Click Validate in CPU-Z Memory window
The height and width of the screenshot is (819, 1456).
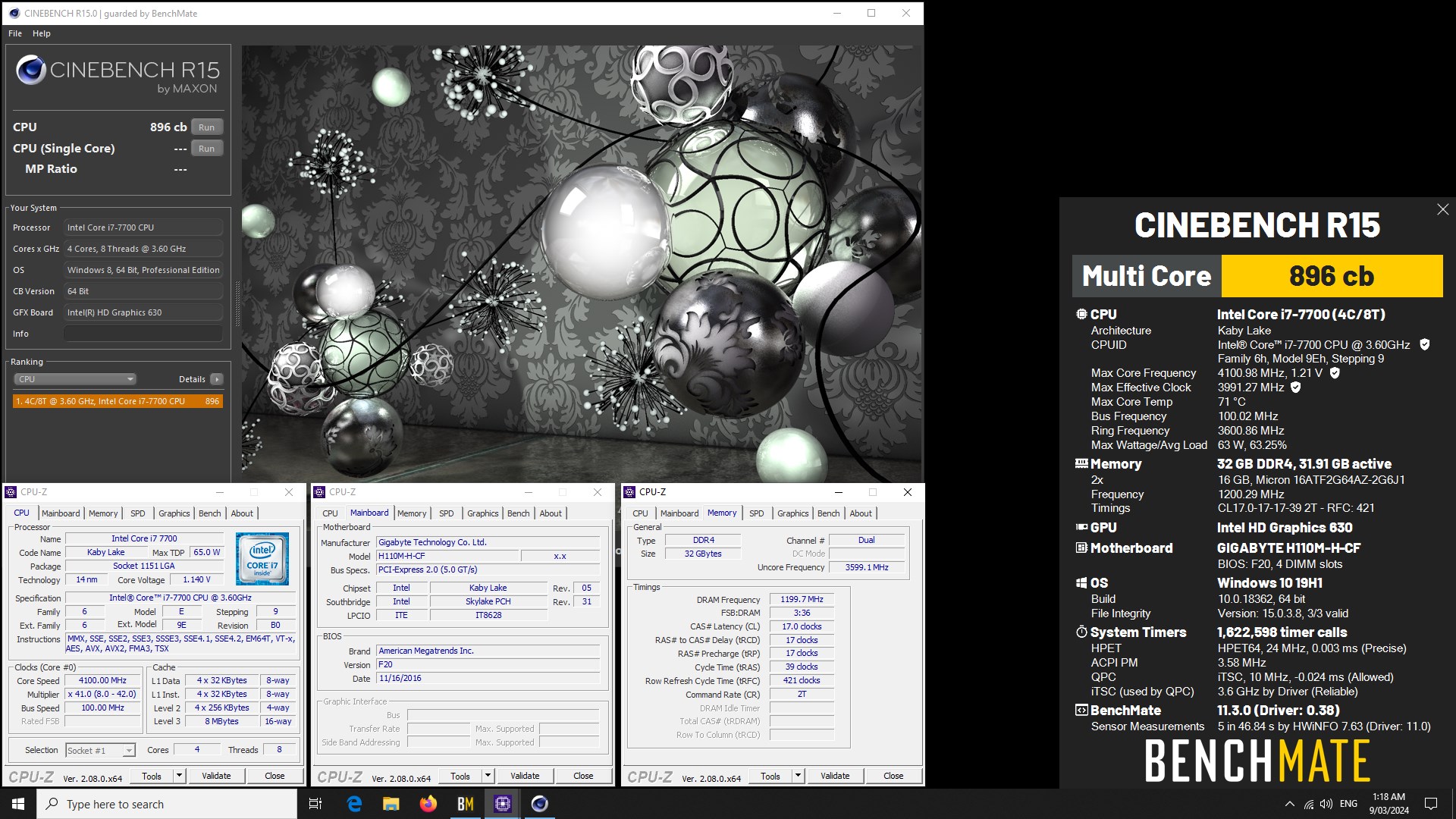[835, 776]
